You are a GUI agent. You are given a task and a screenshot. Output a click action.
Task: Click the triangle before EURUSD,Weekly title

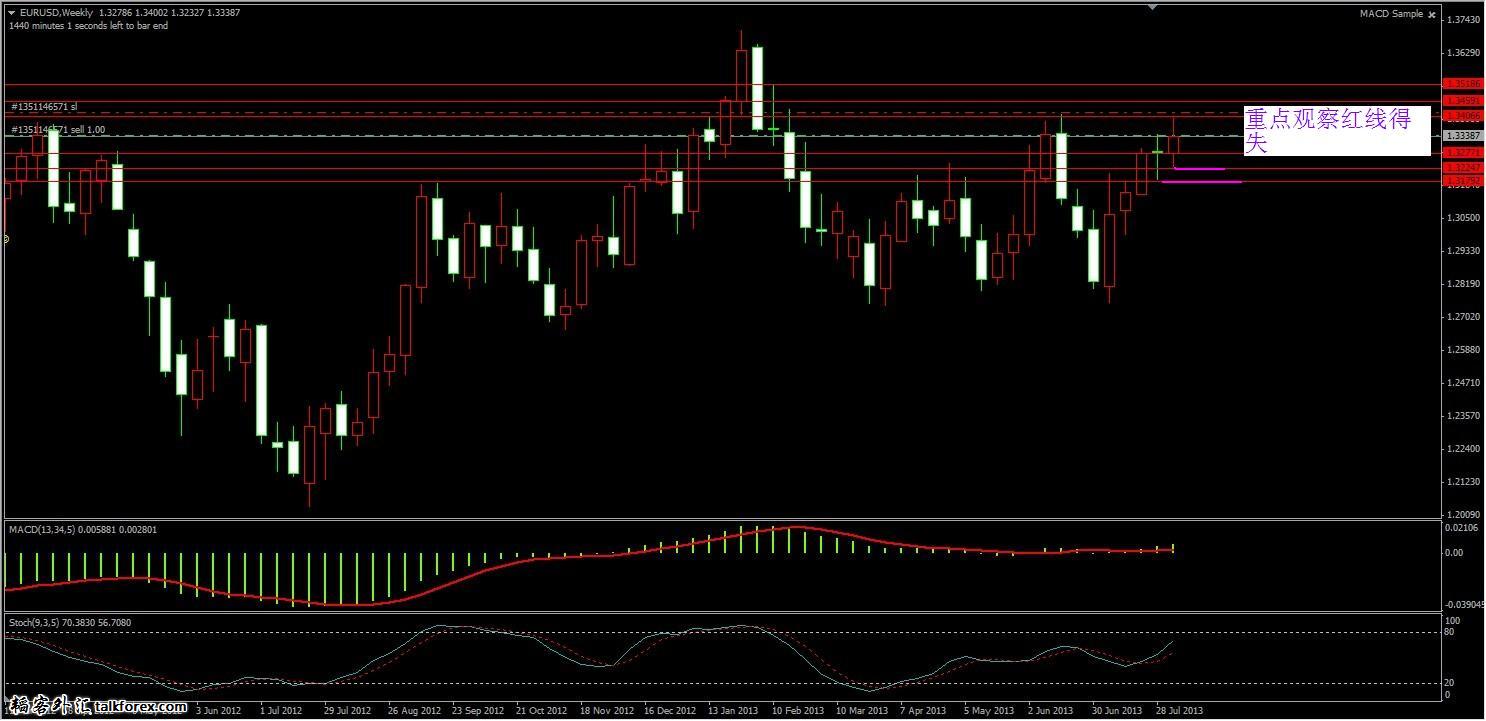(x=13, y=13)
